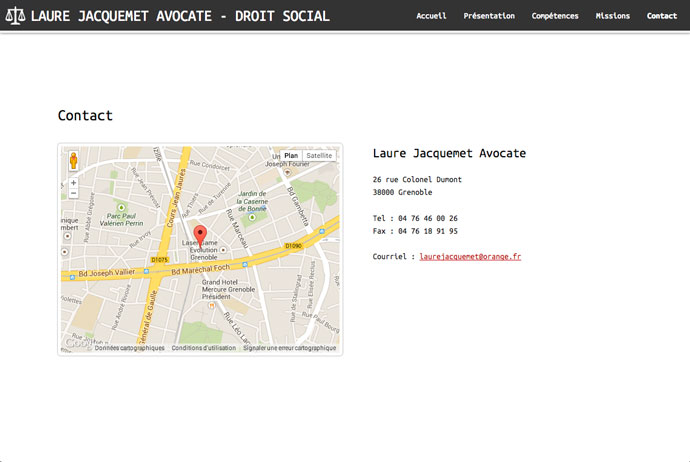Select the Contact menu item
The image size is (690, 462).
coord(661,16)
